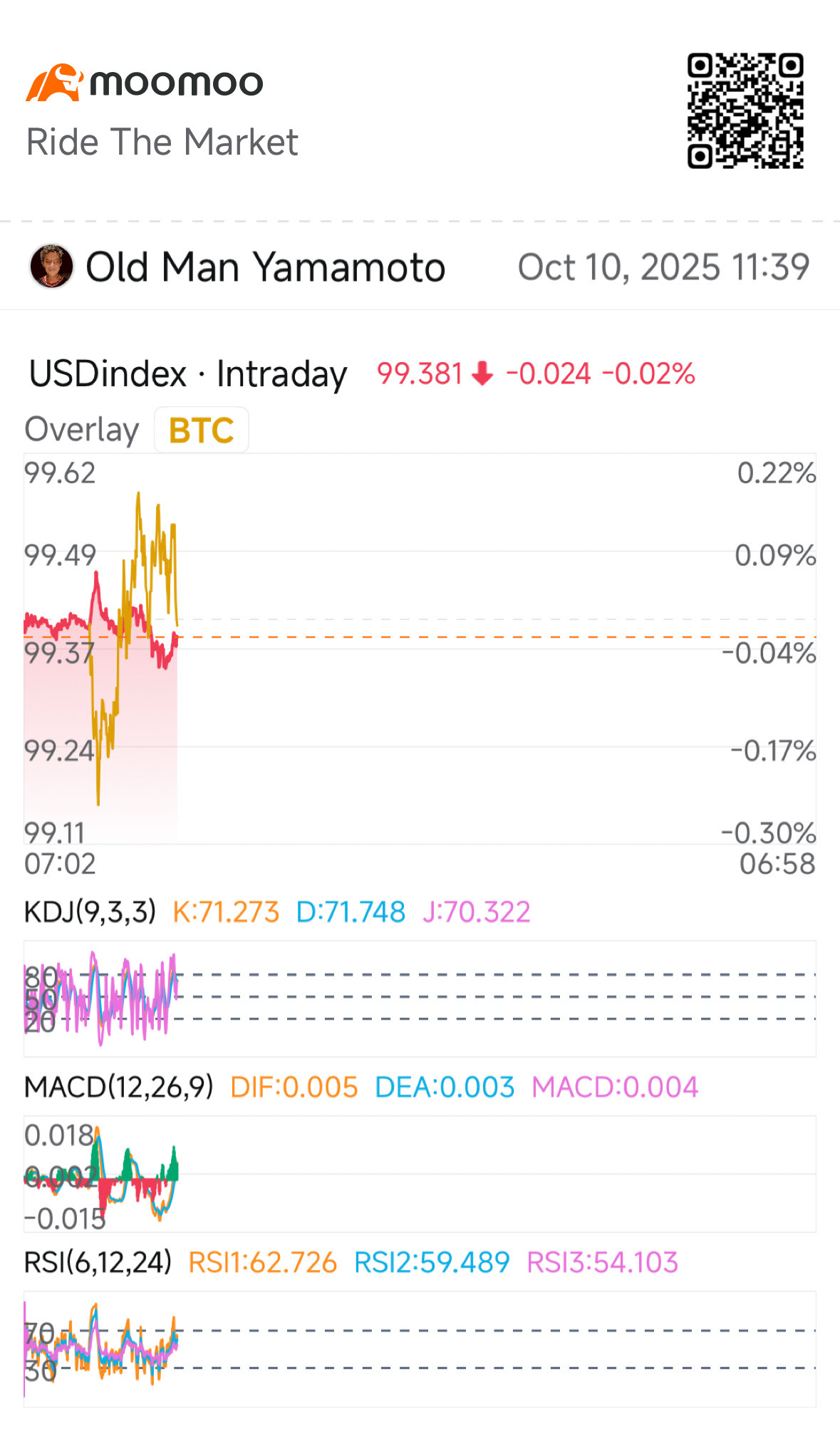Click the Old Man Yamamoto username
The image size is (840, 1439).
[265, 267]
